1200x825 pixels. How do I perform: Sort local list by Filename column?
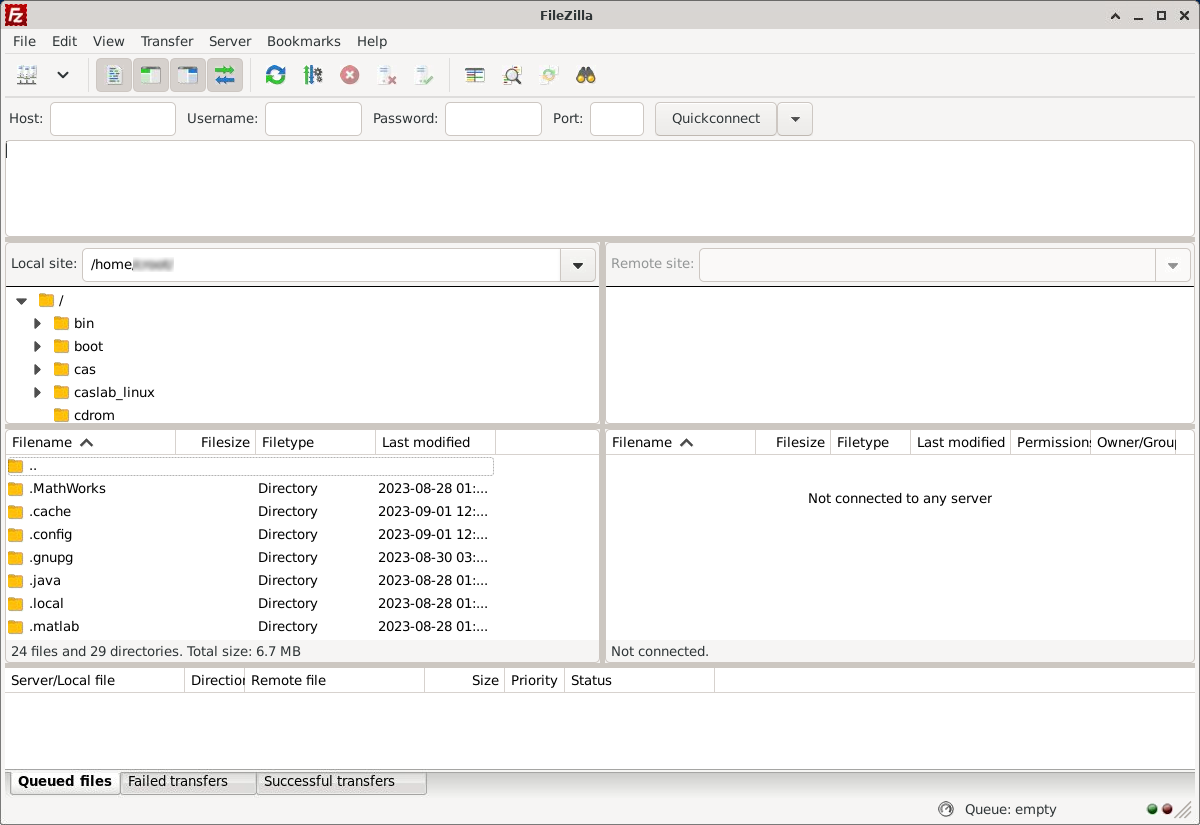[x=91, y=442]
